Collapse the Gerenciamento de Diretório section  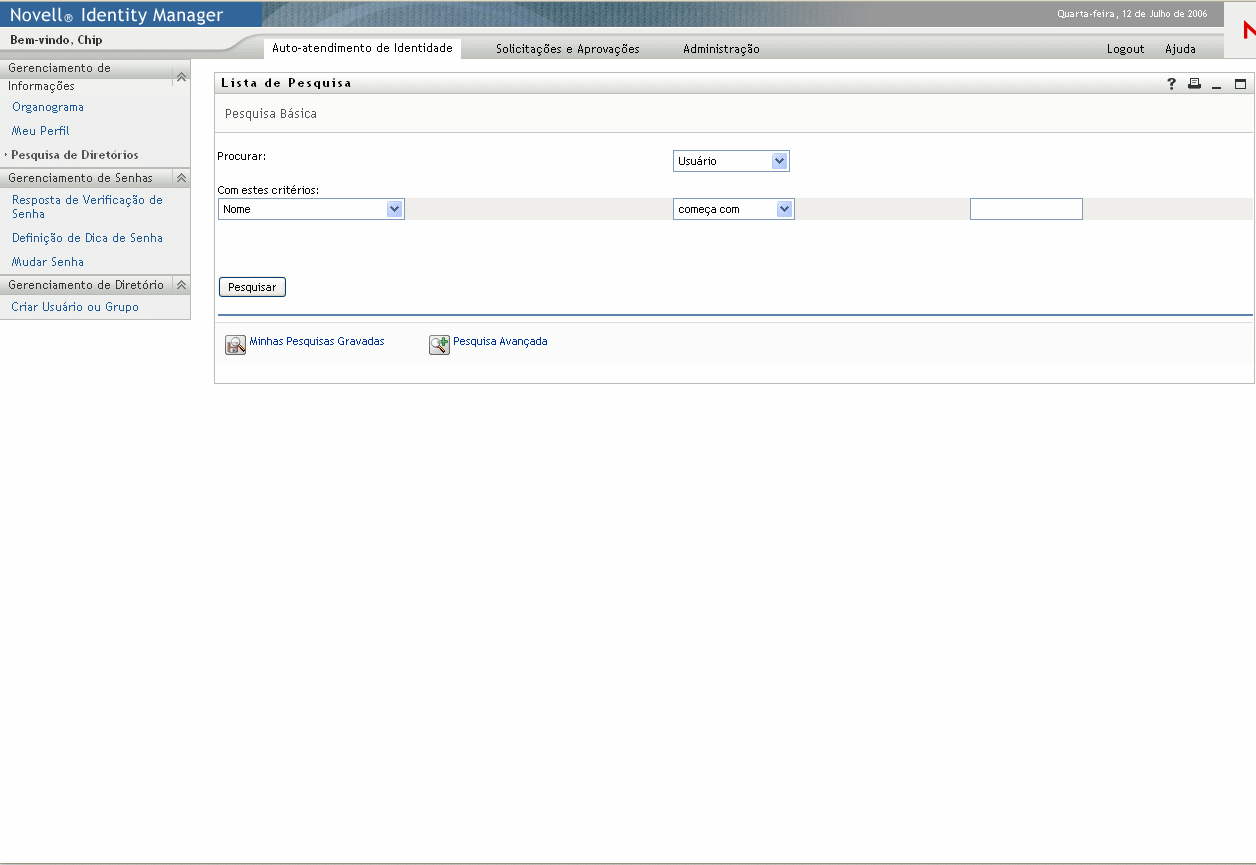click(x=181, y=285)
